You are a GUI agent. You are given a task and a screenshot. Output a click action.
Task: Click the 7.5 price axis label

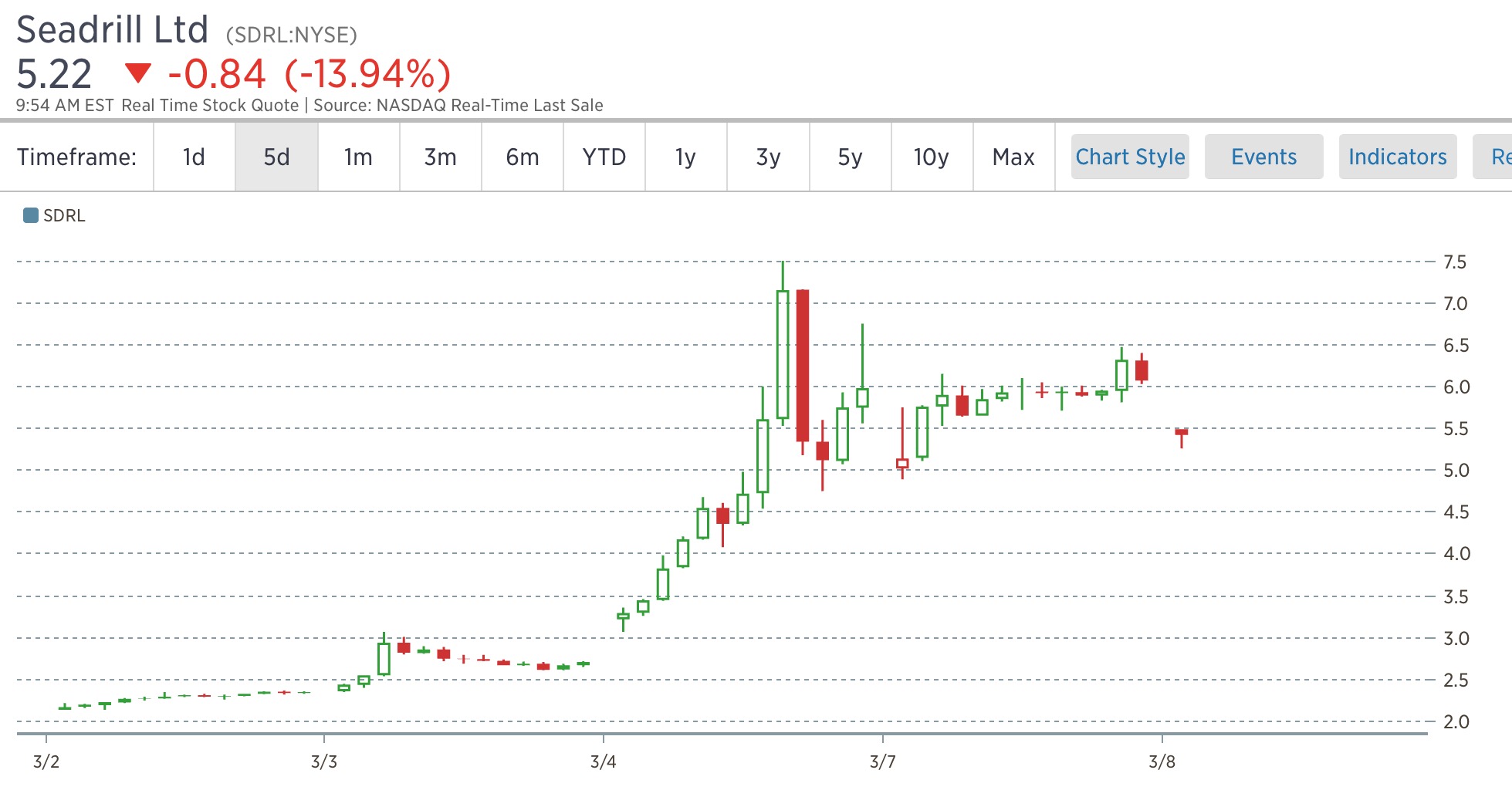(x=1455, y=262)
